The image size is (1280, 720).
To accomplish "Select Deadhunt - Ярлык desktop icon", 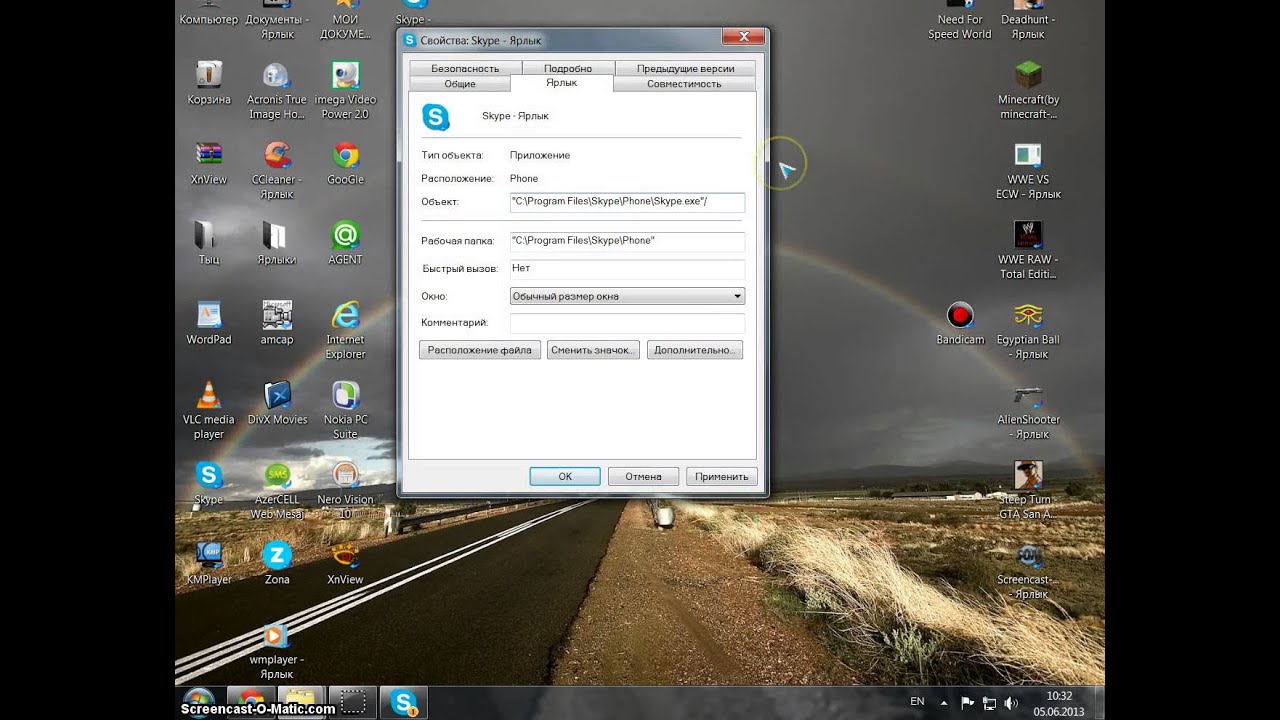I will (1028, 20).
